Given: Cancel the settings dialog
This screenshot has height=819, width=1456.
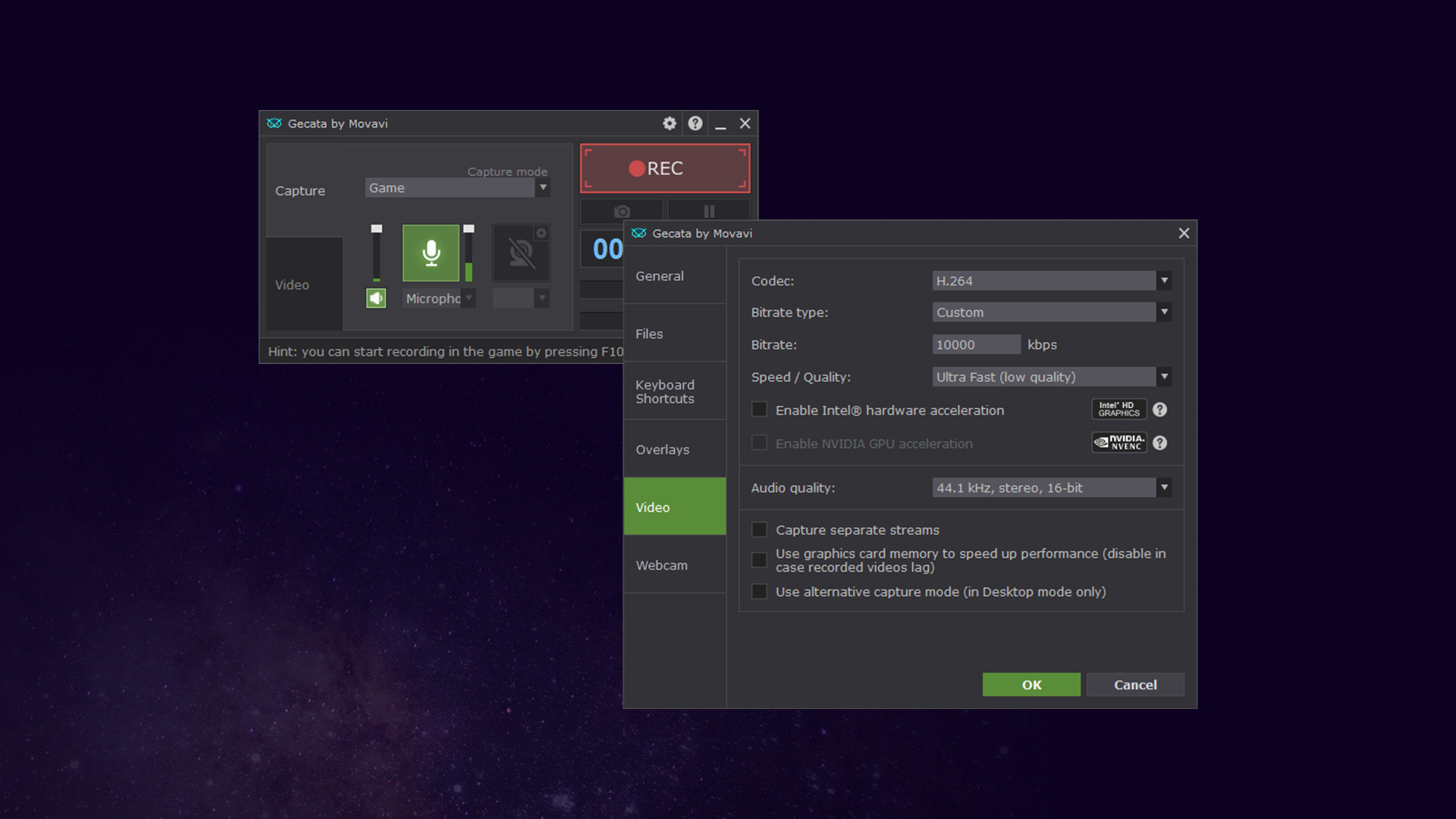Looking at the screenshot, I should pyautogui.click(x=1135, y=685).
